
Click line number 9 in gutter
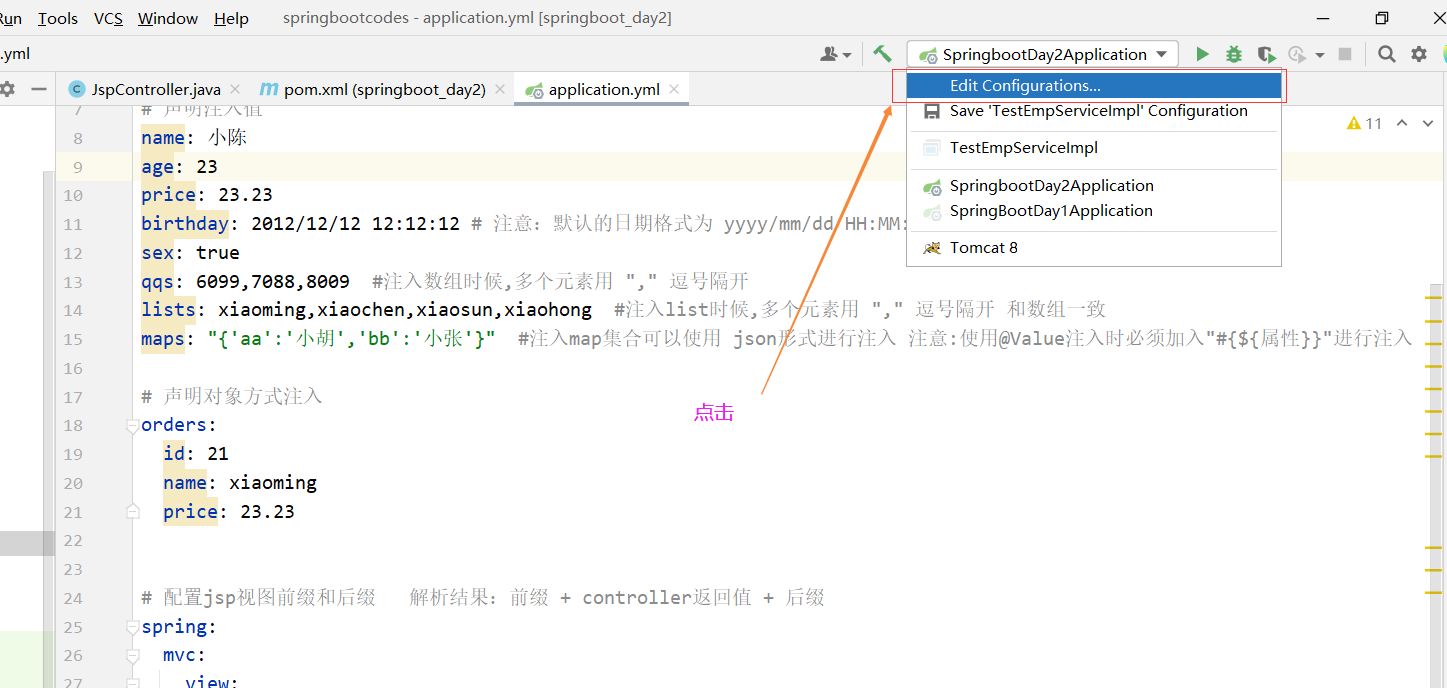(x=78, y=167)
